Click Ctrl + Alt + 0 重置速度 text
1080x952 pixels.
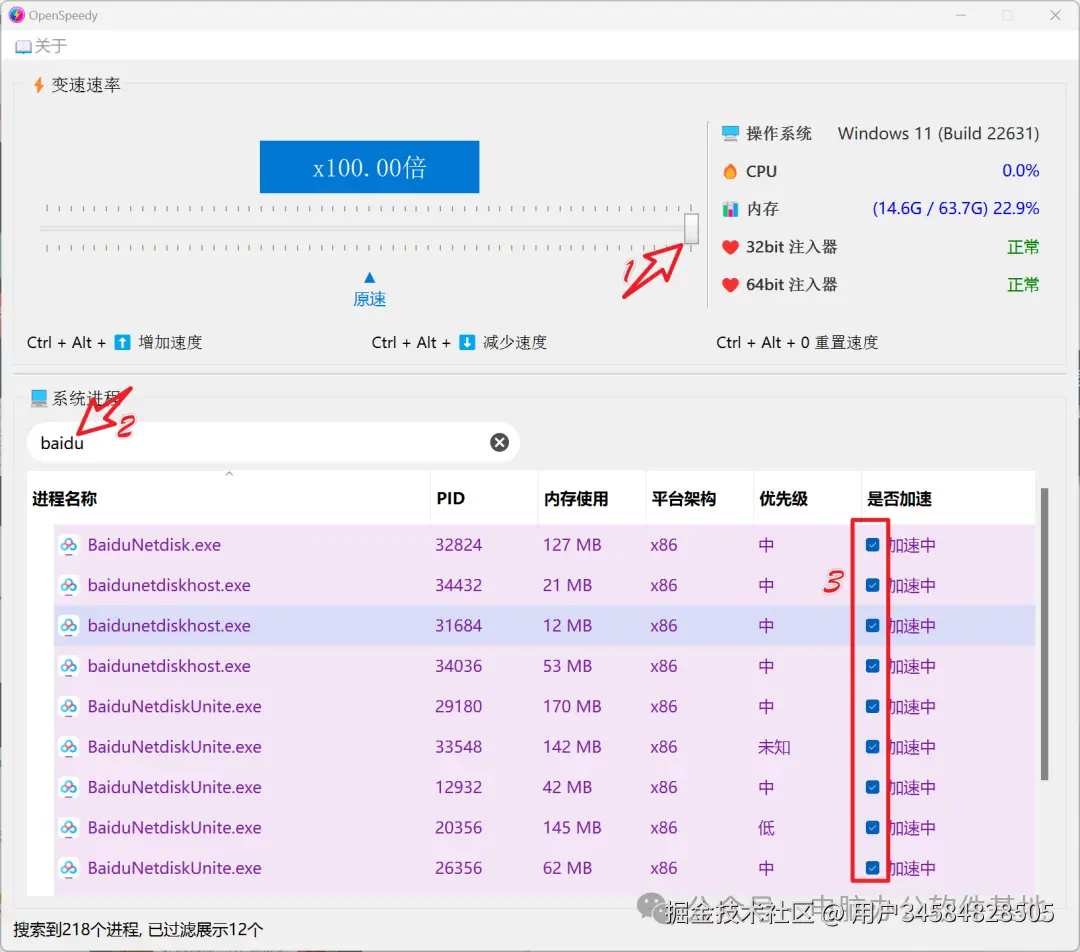[x=797, y=342]
